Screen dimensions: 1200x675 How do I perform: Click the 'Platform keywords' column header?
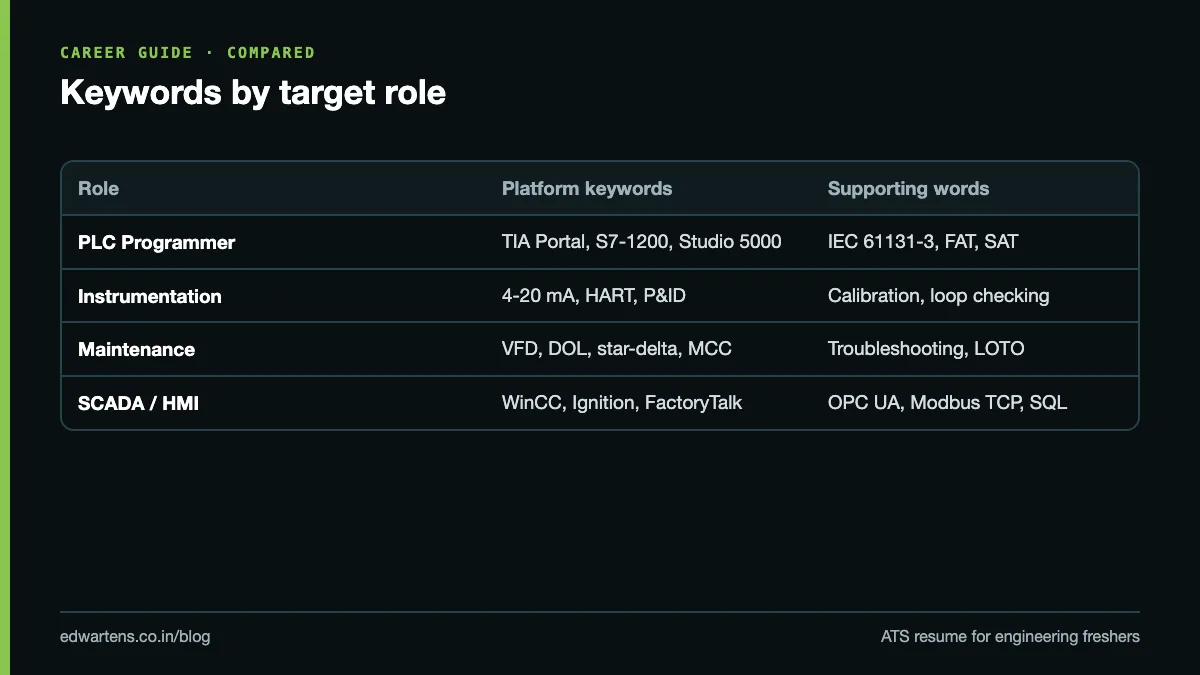coord(587,188)
